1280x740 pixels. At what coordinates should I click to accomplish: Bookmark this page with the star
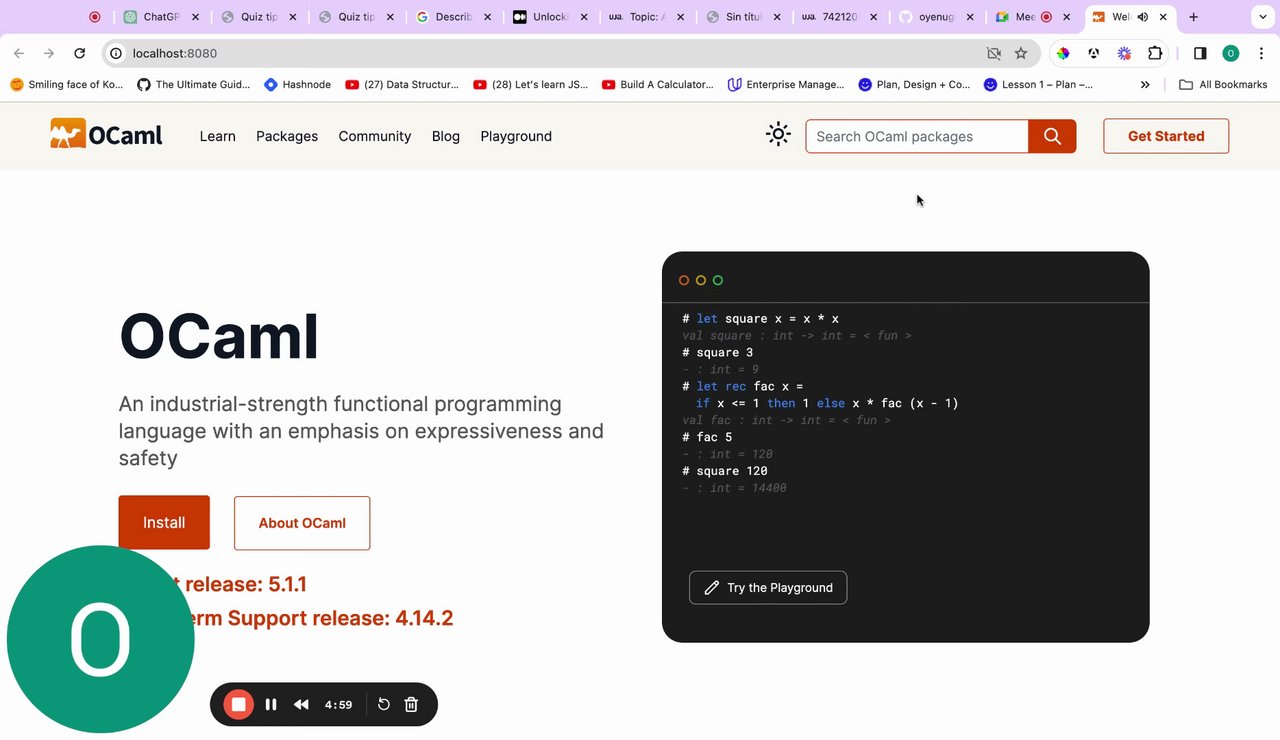point(1021,53)
